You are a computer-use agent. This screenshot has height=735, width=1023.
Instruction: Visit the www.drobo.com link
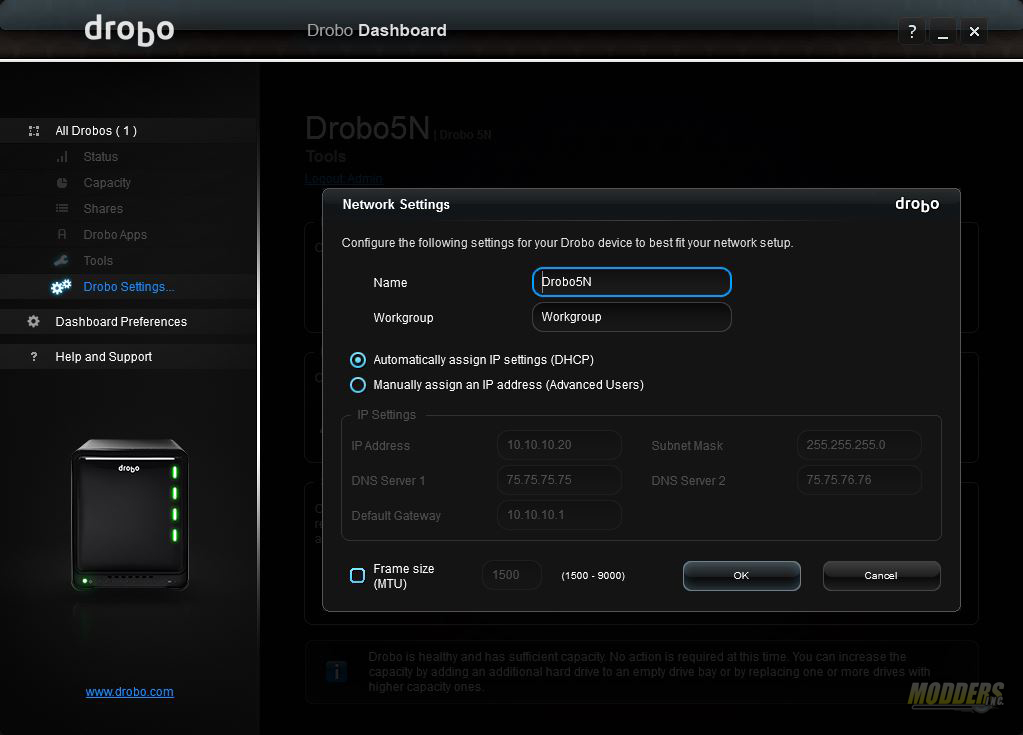point(129,692)
